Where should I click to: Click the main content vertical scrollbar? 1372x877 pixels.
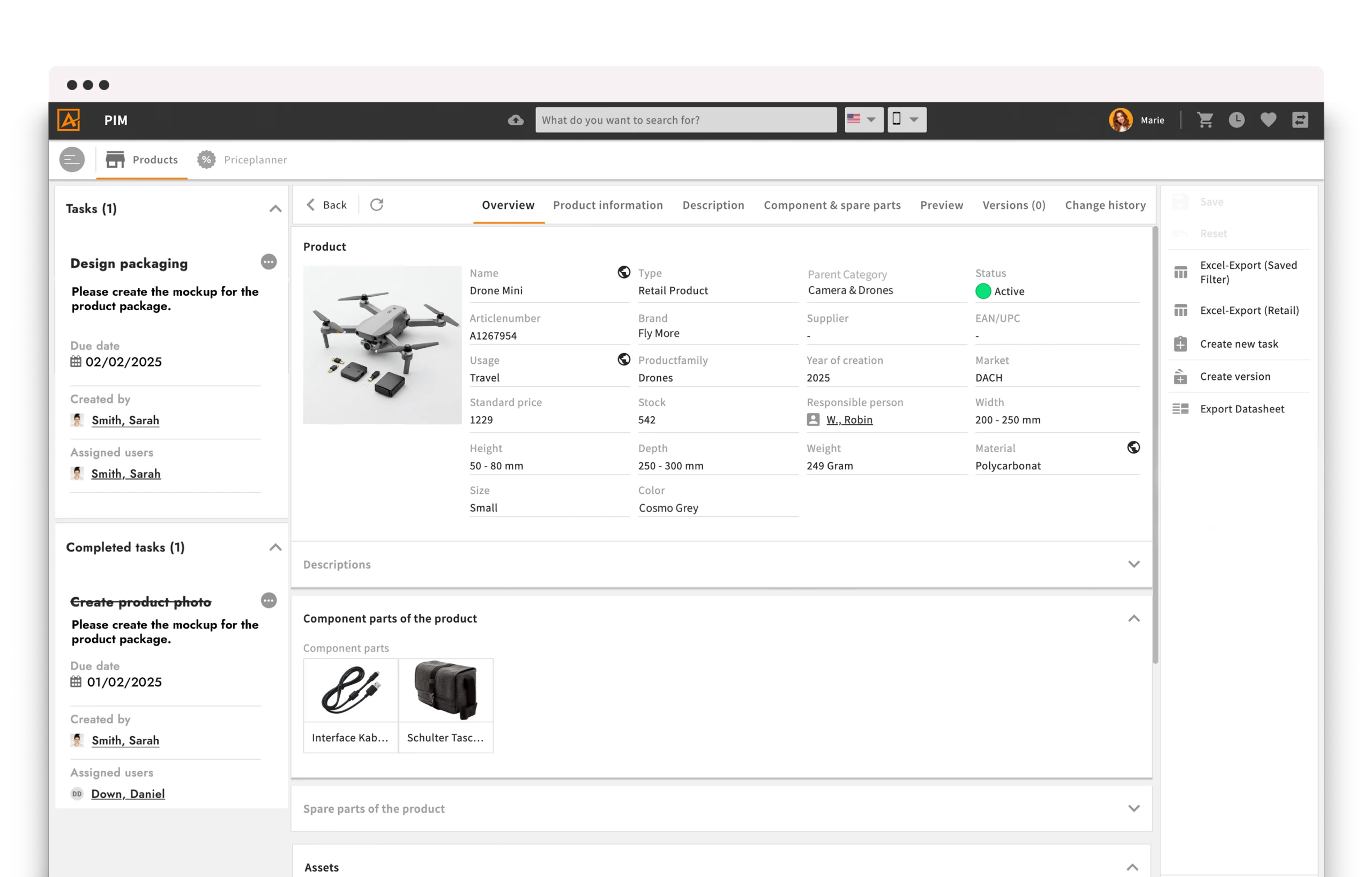[1155, 444]
